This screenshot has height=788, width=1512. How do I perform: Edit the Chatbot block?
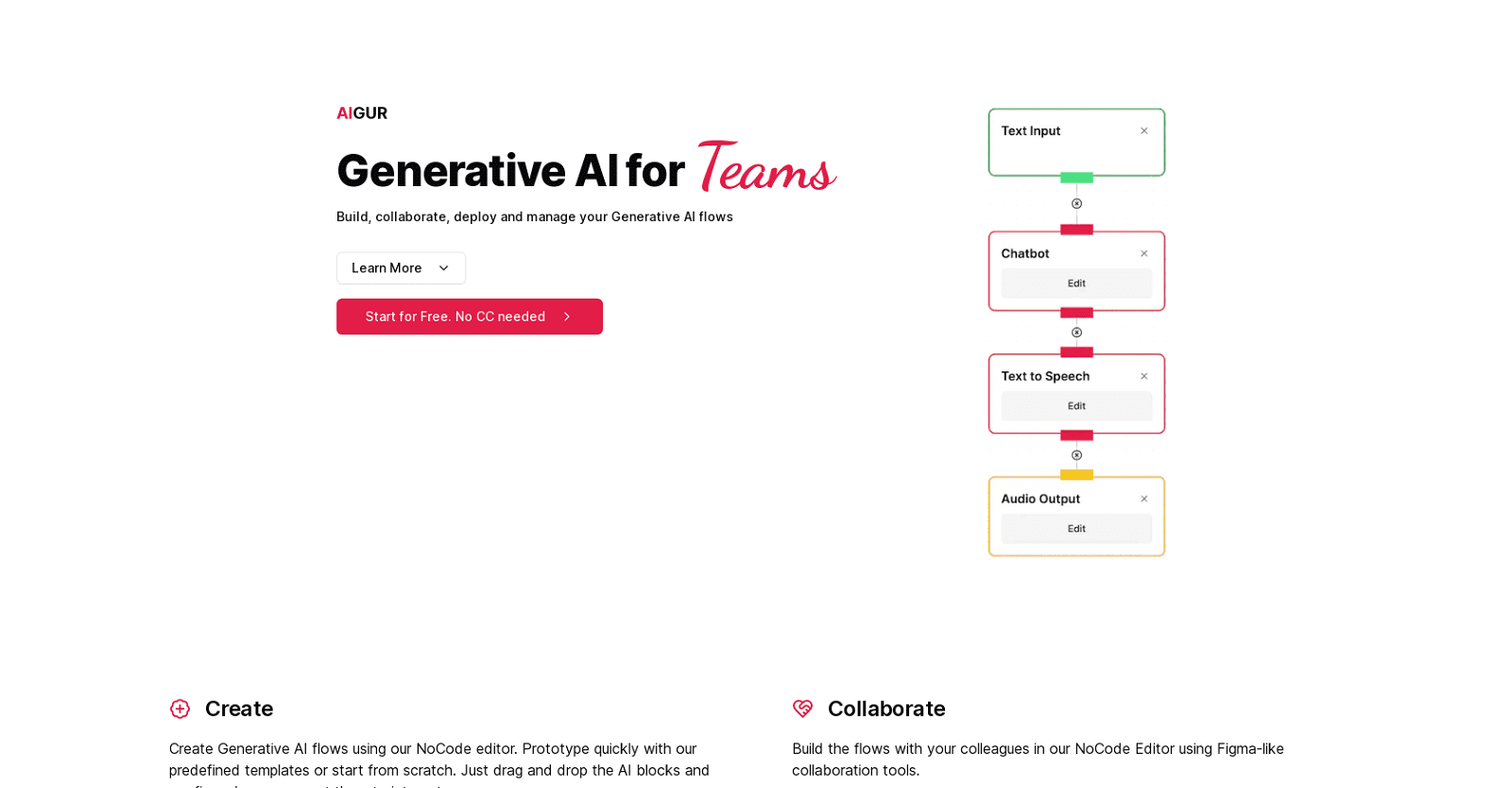(x=1076, y=283)
